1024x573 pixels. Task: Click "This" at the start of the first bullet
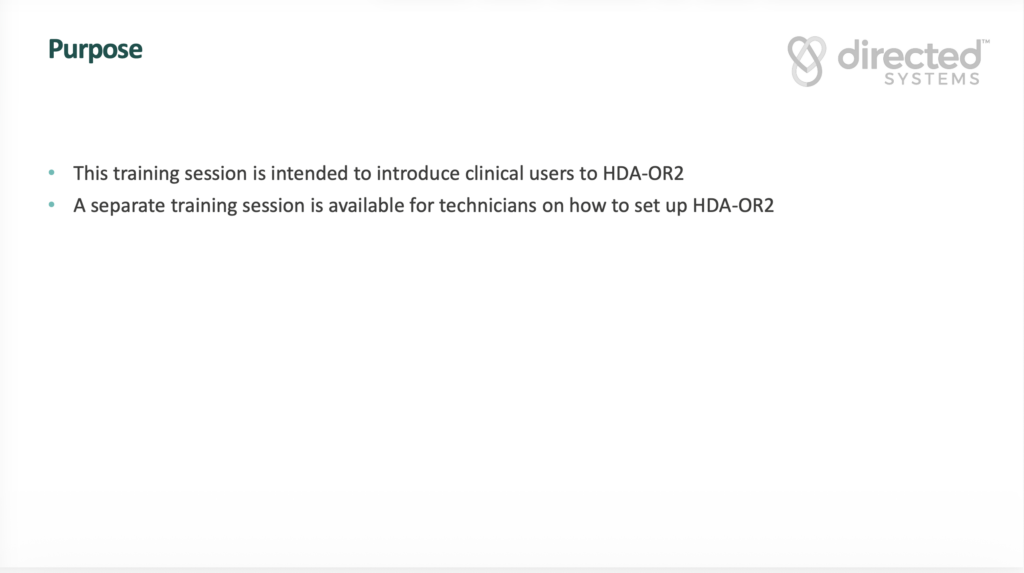[90, 173]
